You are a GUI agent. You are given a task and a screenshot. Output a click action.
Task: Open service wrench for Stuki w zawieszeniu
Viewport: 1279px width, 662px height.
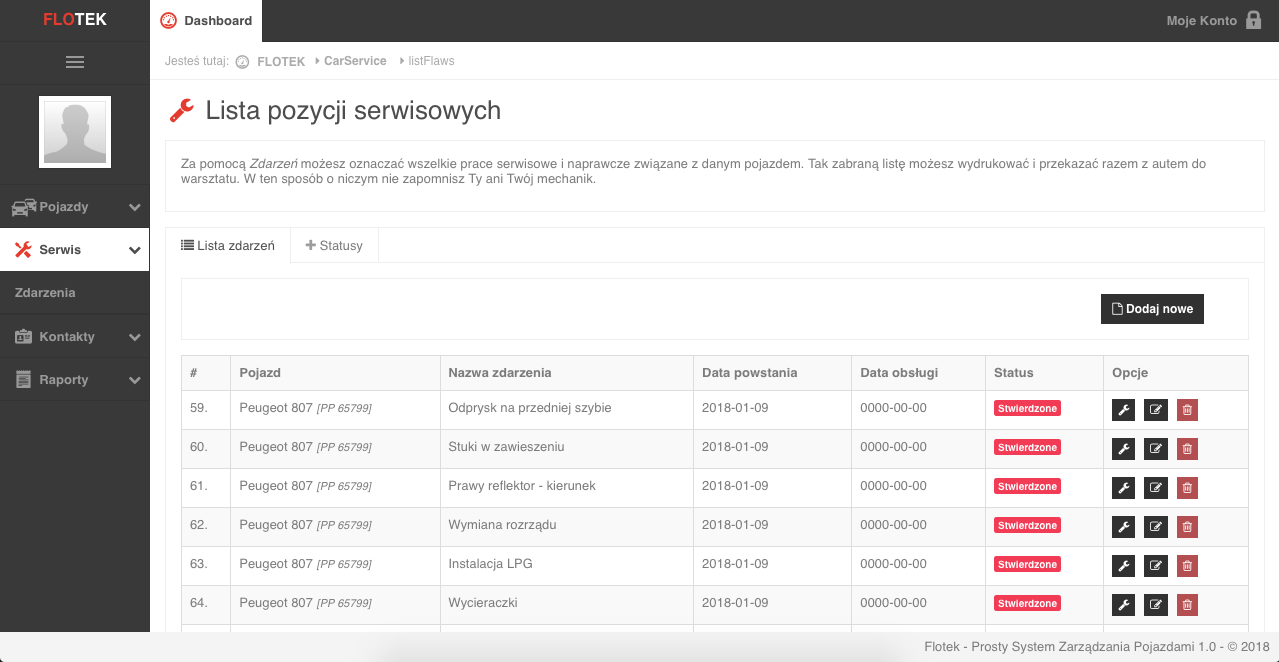point(1123,448)
